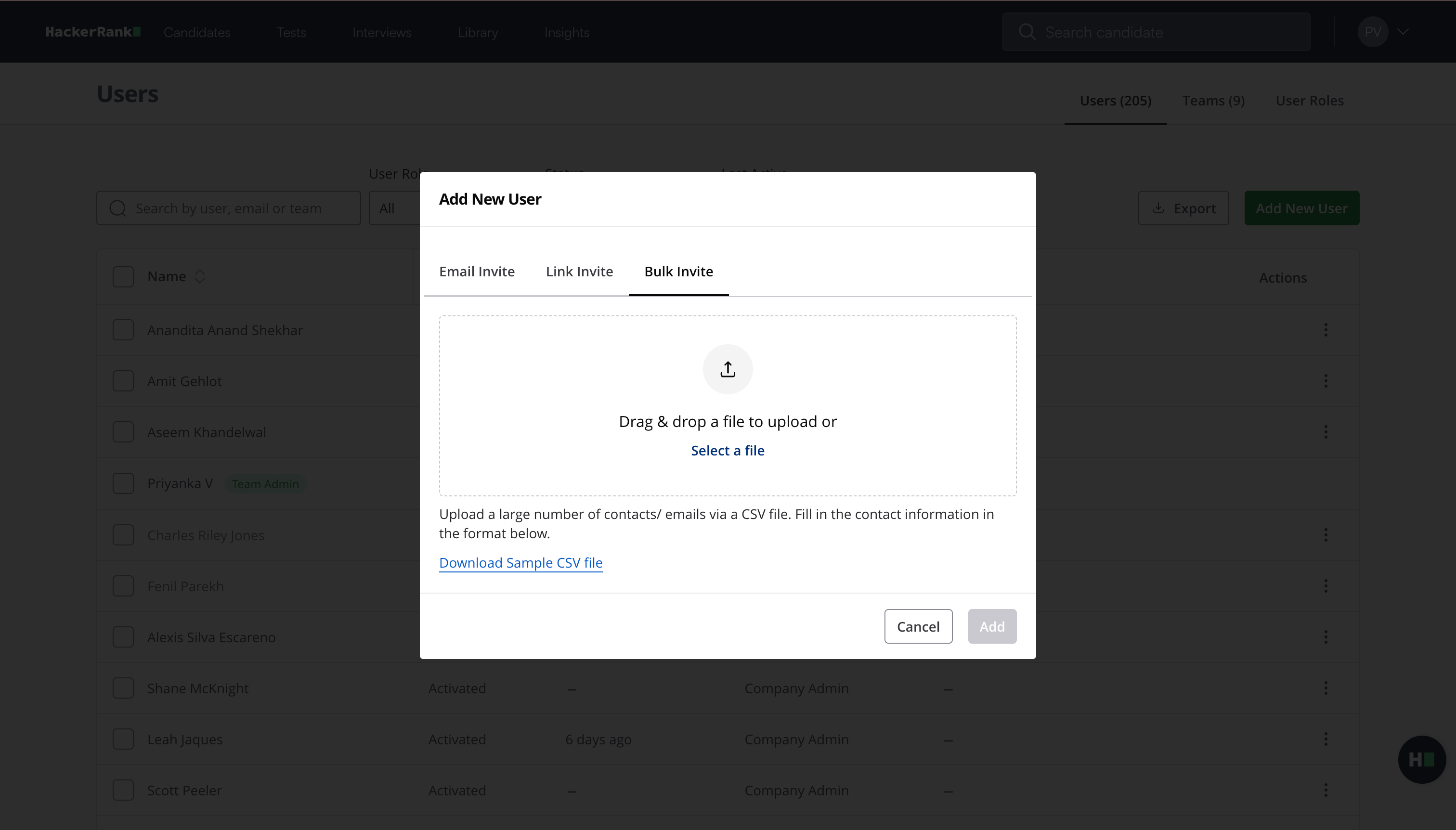Open the three-dot menu for Leah Jaques
This screenshot has width=1456, height=830.
[x=1326, y=739]
